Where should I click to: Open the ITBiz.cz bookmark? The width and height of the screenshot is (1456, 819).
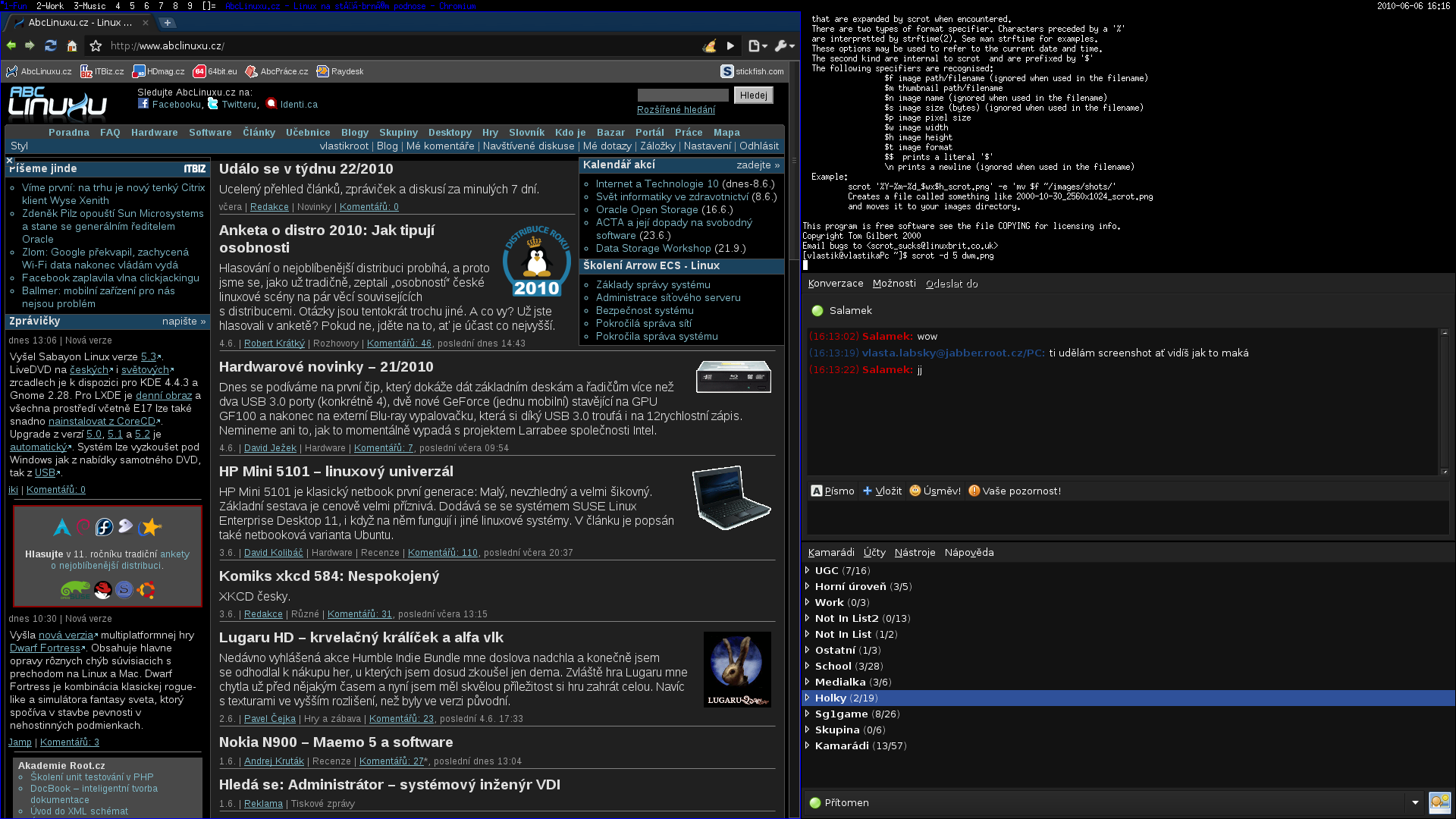[x=102, y=71]
